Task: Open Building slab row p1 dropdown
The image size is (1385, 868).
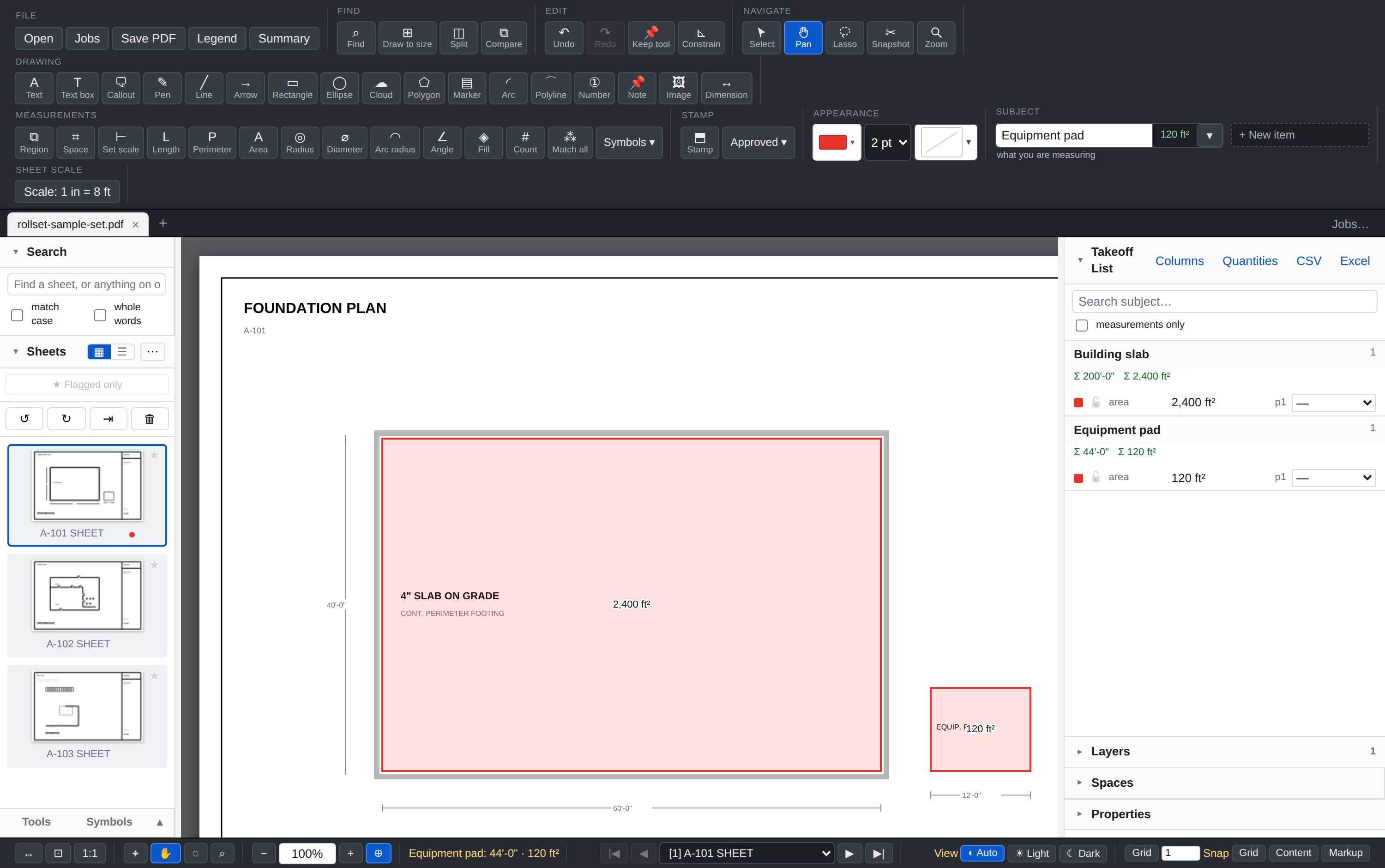Action: coord(1333,403)
